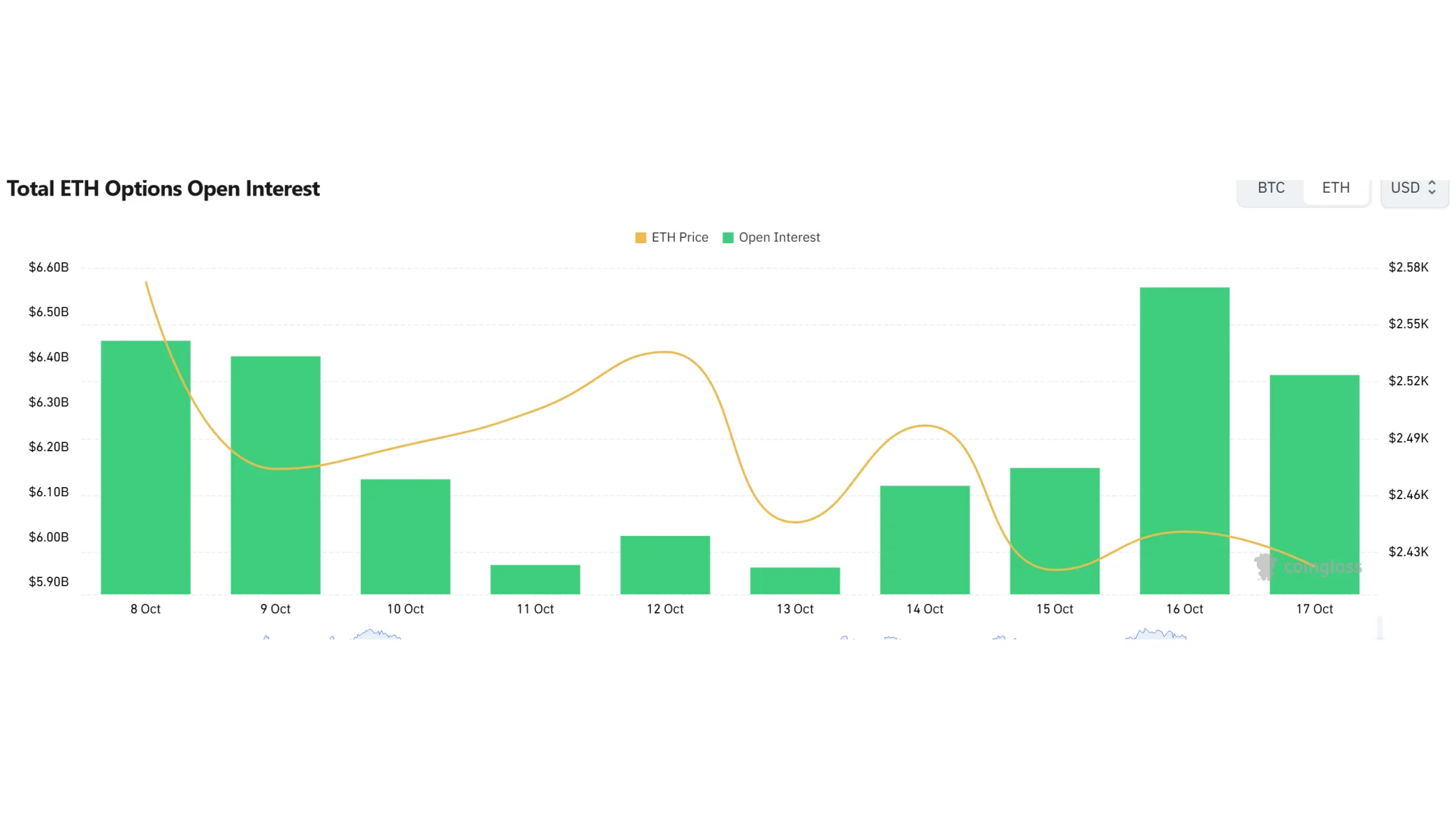Click the 14 Oct open interest bar
The width and height of the screenshot is (1456, 819).
pyautogui.click(x=925, y=540)
